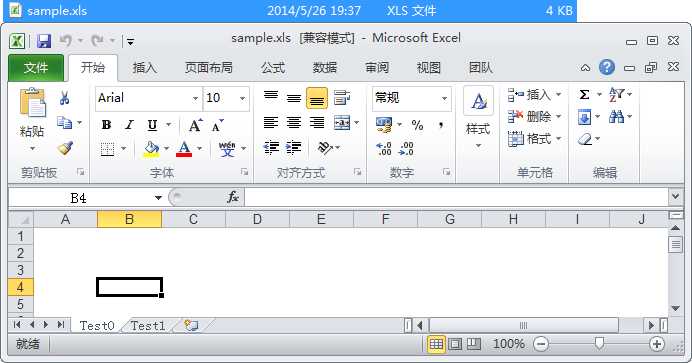Toggle Center alignment

click(294, 123)
